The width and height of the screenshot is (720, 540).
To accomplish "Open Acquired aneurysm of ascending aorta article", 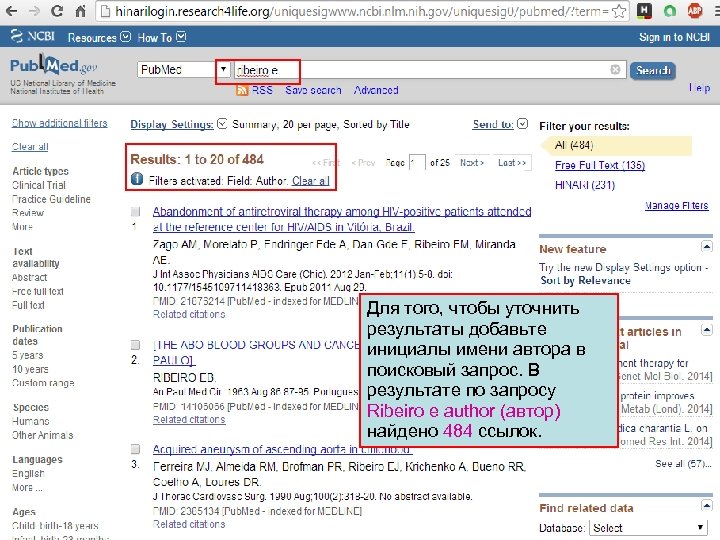I will coord(281,449).
